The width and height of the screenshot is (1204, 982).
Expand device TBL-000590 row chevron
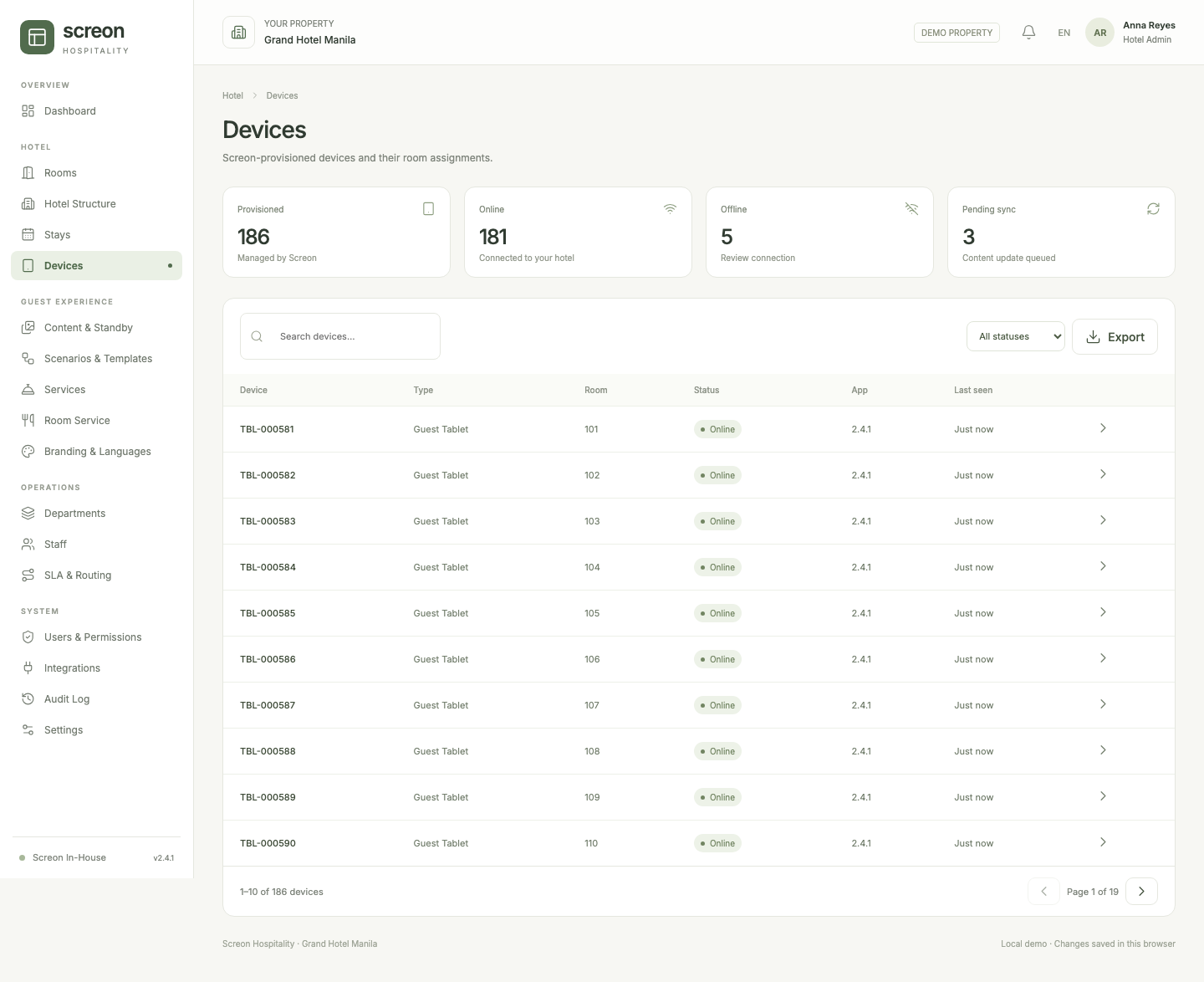point(1103,842)
